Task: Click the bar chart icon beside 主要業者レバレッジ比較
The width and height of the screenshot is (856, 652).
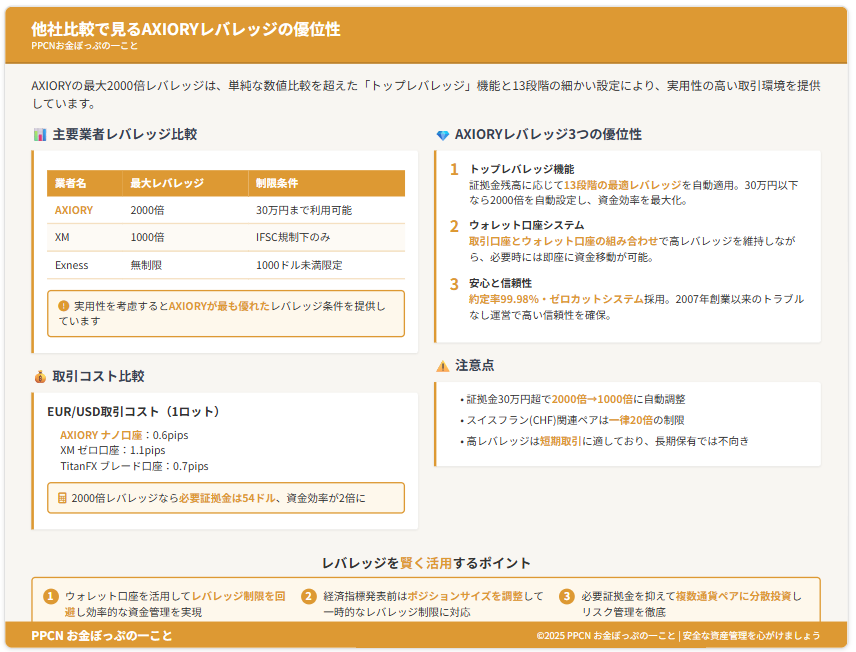Action: click(x=40, y=134)
